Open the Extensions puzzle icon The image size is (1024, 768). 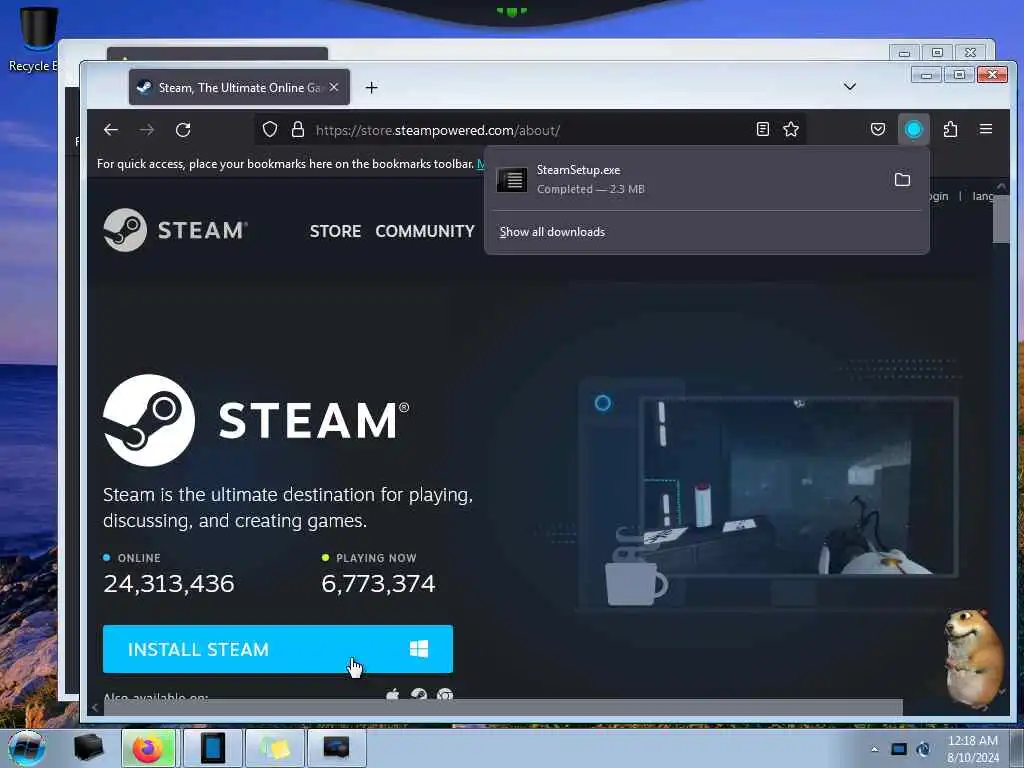point(950,129)
